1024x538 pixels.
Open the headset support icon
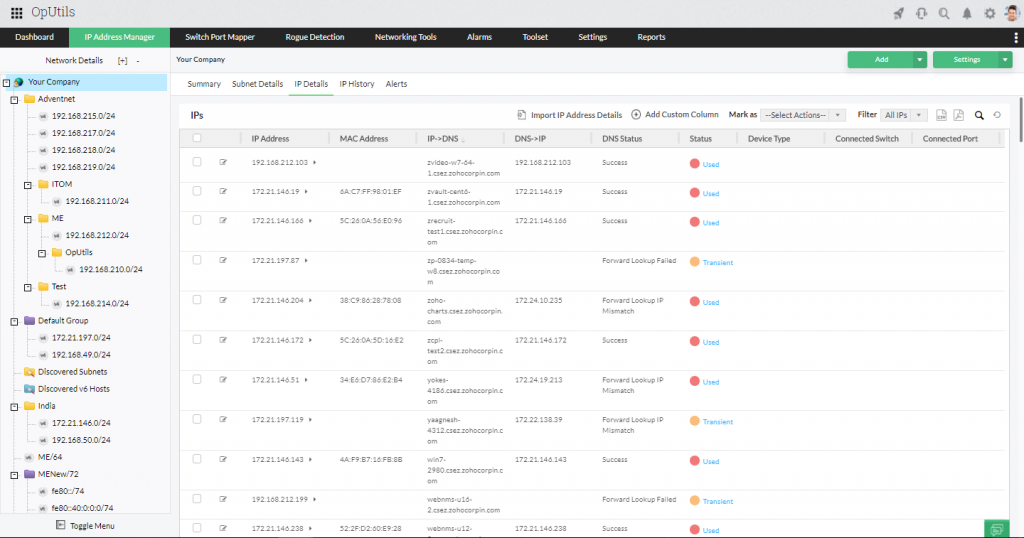coord(920,13)
